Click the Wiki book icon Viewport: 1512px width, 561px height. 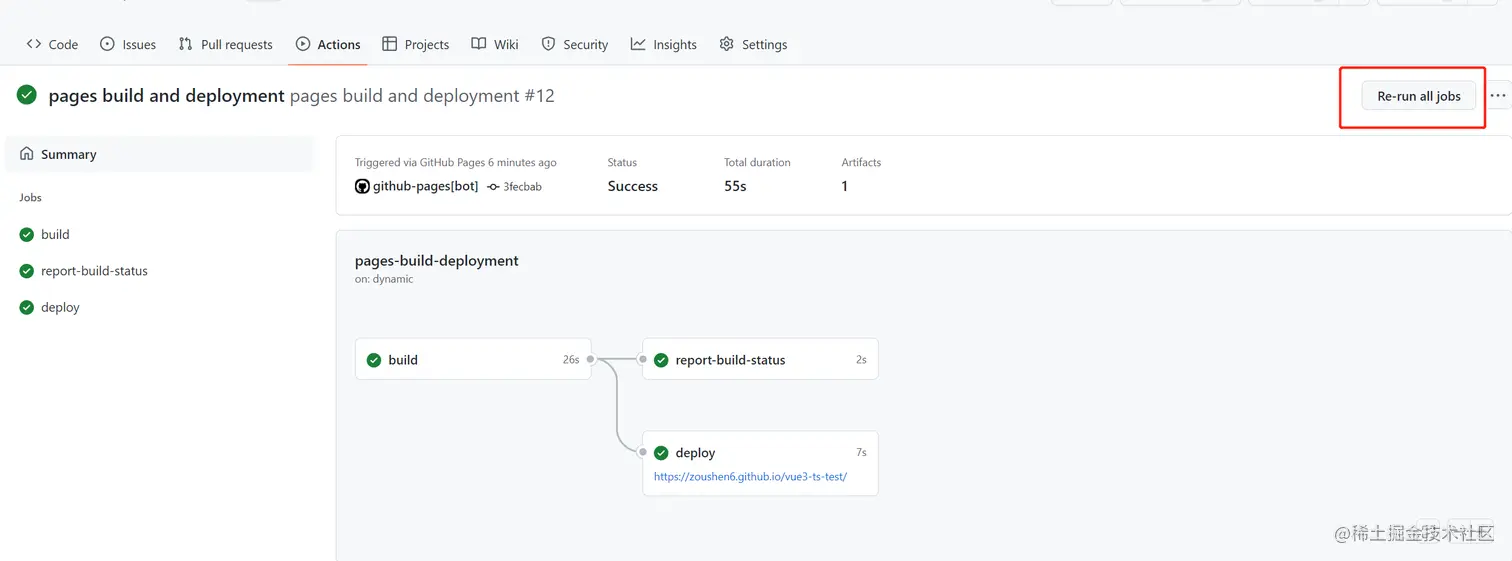(479, 44)
